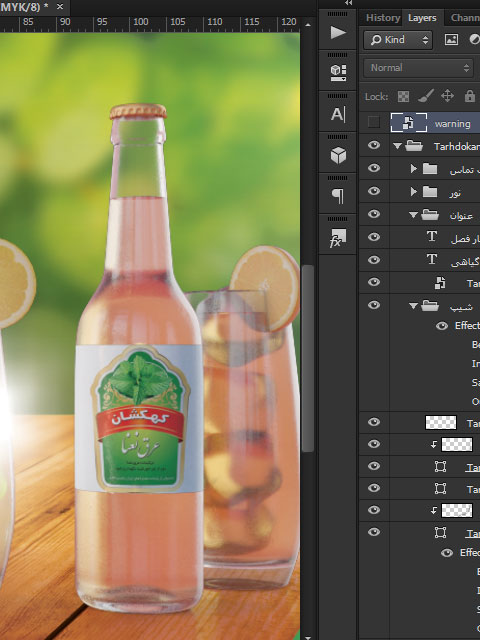Open the Styles fx panel icon

pos(338,238)
